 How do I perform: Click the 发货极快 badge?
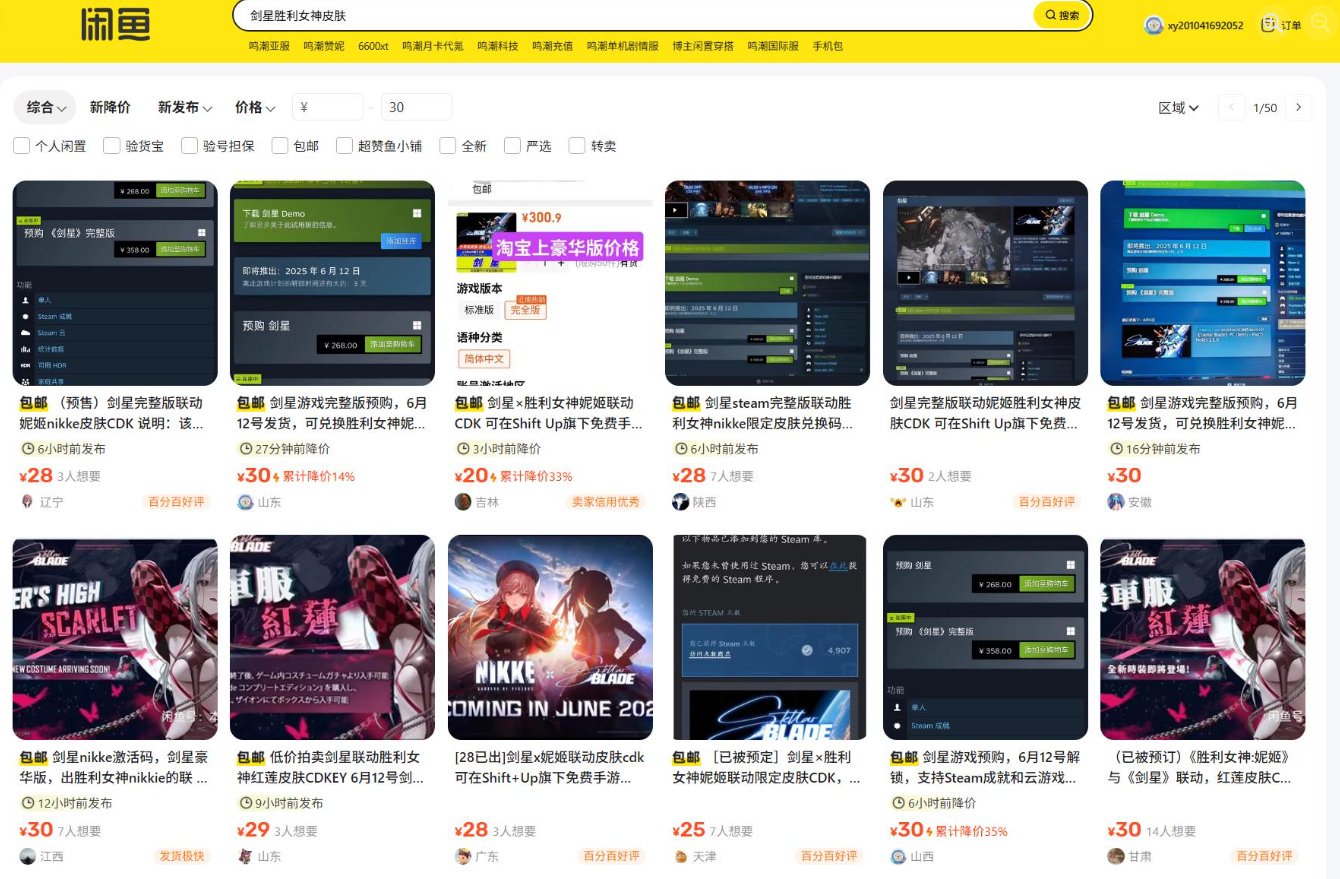pos(182,856)
